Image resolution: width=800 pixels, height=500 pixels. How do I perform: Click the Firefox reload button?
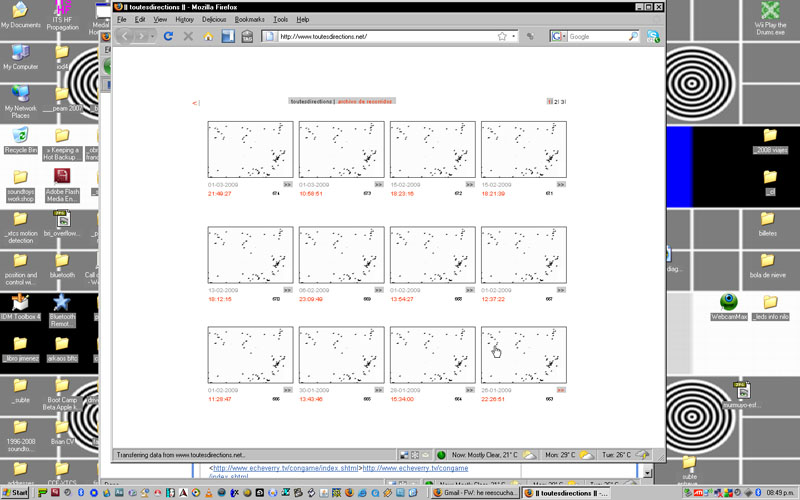168,36
